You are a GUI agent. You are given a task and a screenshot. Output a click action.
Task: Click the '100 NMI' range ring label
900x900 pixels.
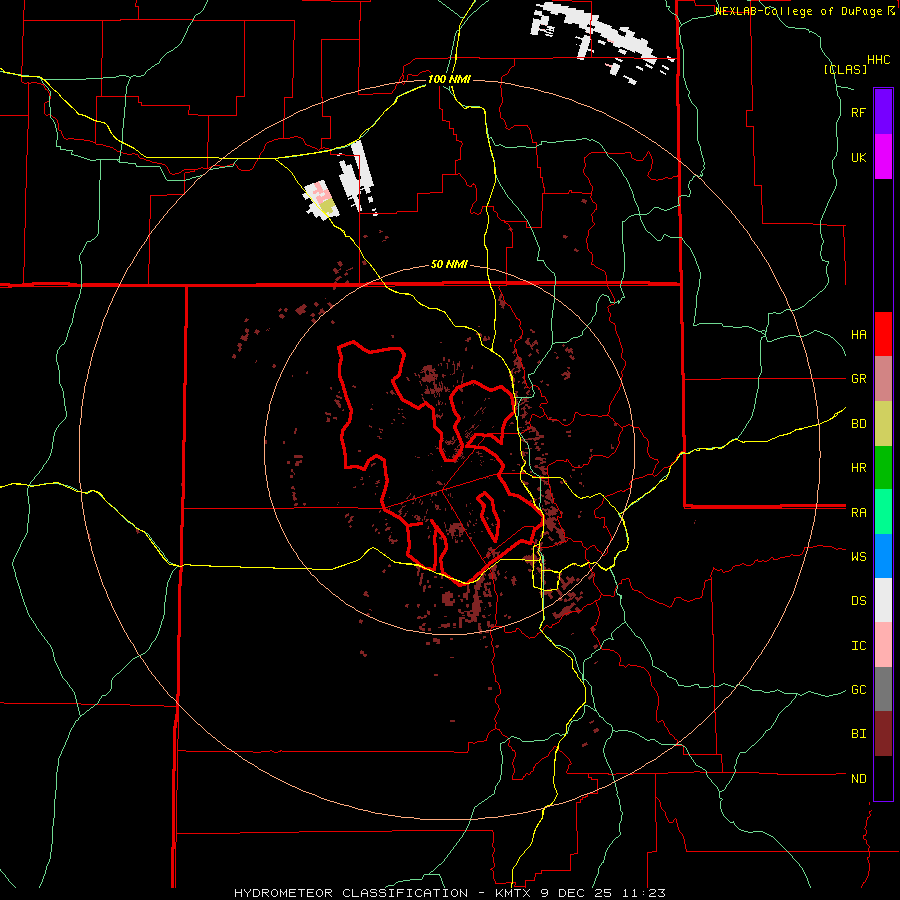(449, 79)
